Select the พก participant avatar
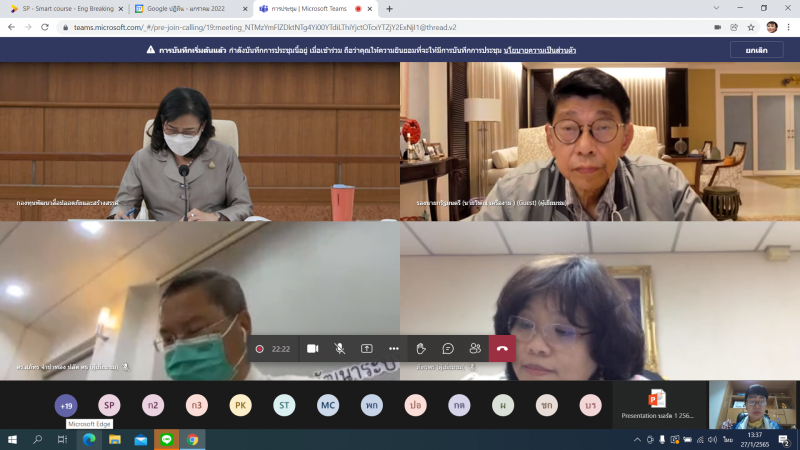This screenshot has width=800, height=450. [x=371, y=406]
